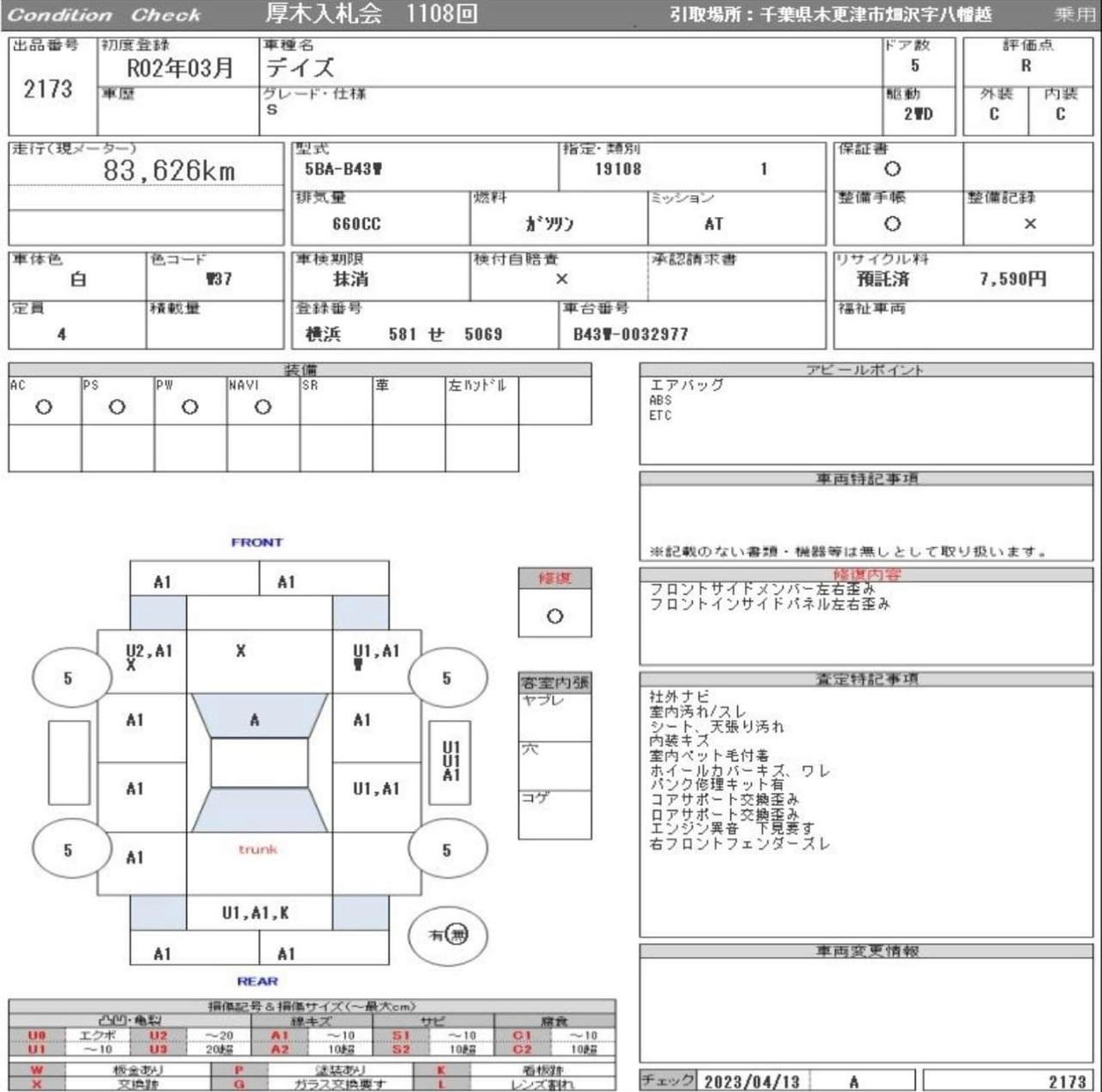Click the trunk label on the car diagram
Viewport: 1102px width, 1092px height.
258,849
